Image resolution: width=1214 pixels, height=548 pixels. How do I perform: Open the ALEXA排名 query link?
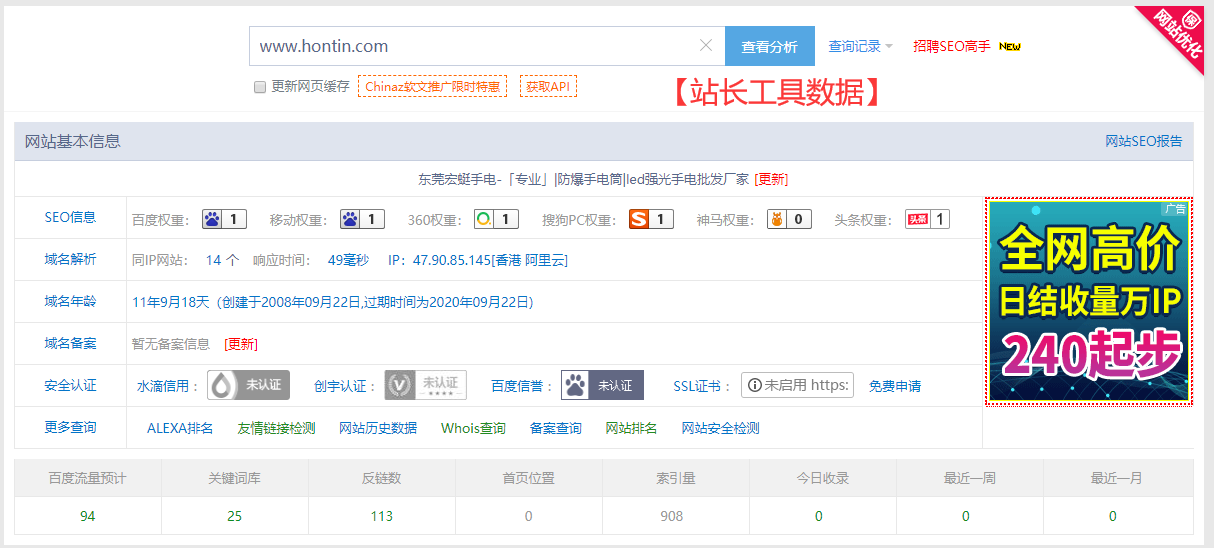(180, 428)
